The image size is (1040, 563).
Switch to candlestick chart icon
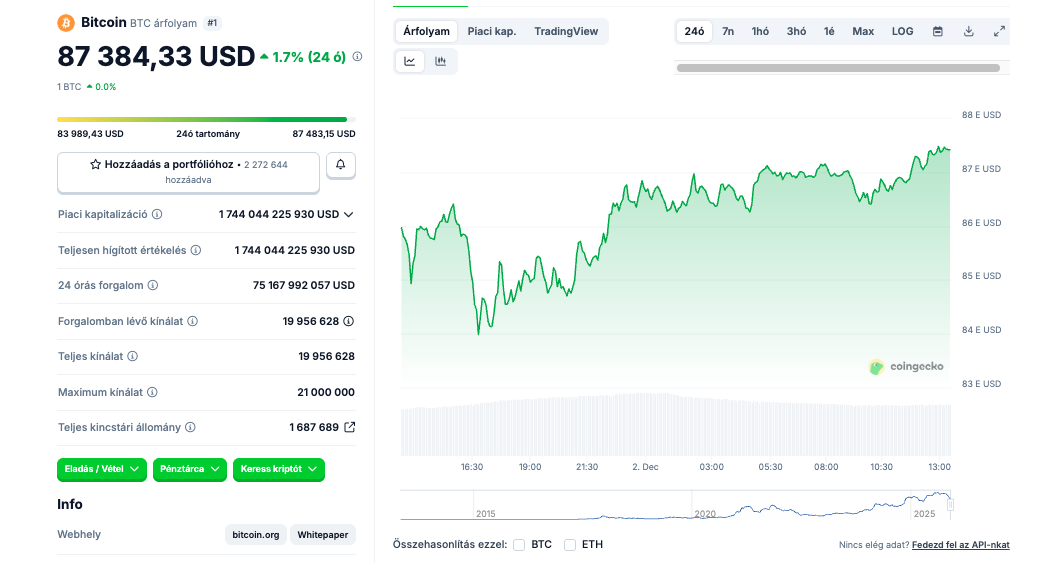coord(440,61)
